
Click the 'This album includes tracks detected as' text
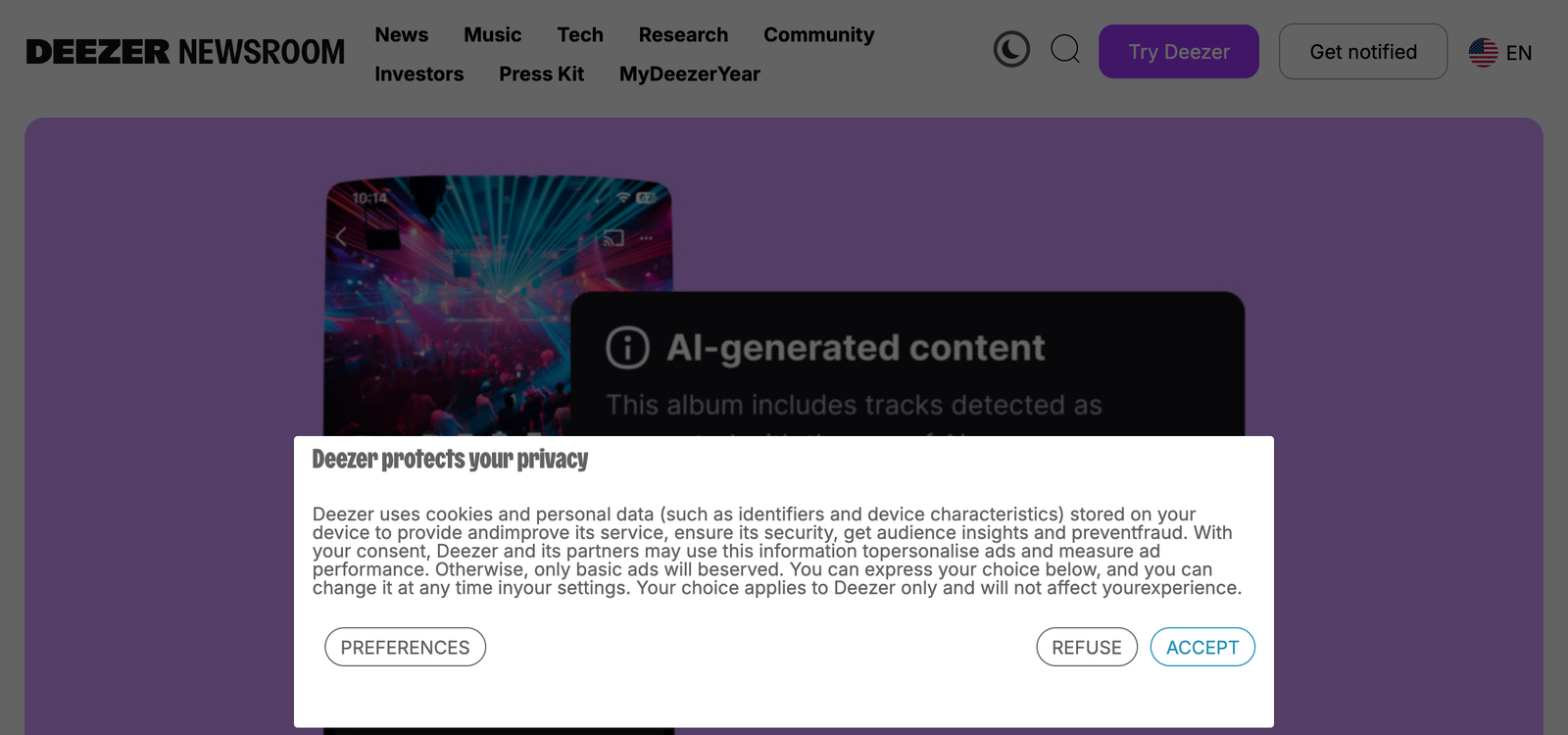pyautogui.click(x=854, y=405)
